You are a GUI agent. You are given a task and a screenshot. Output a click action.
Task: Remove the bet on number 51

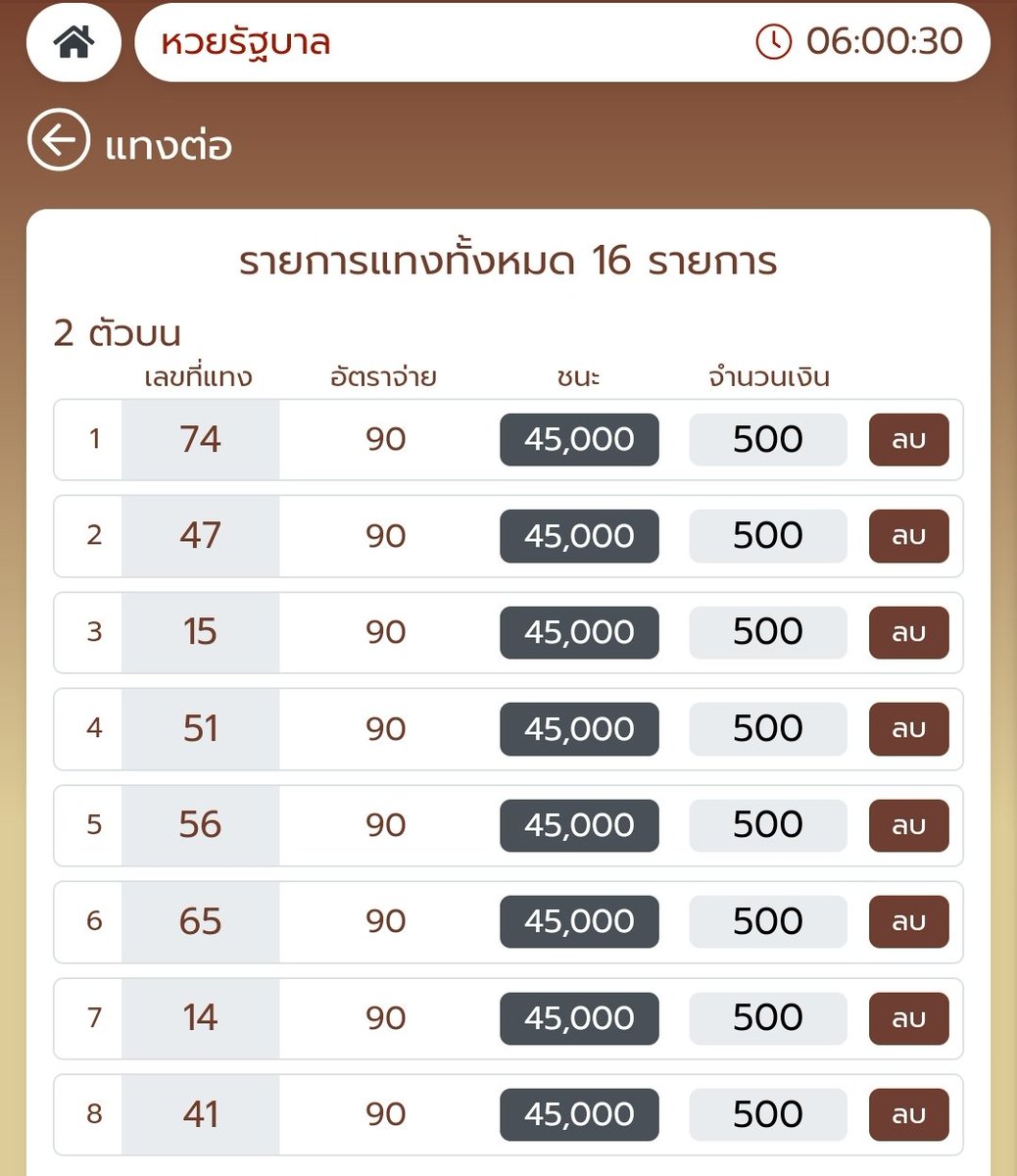point(909,728)
